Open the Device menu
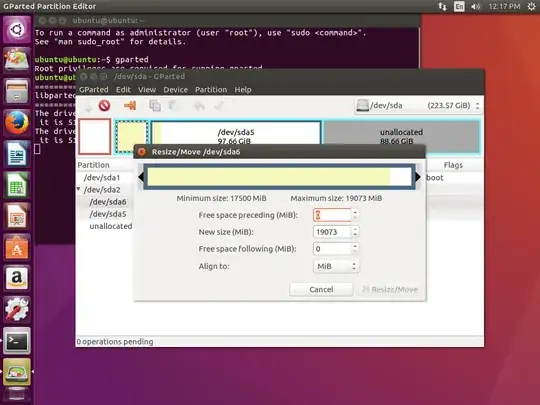This screenshot has width=540, height=405. tap(176, 90)
